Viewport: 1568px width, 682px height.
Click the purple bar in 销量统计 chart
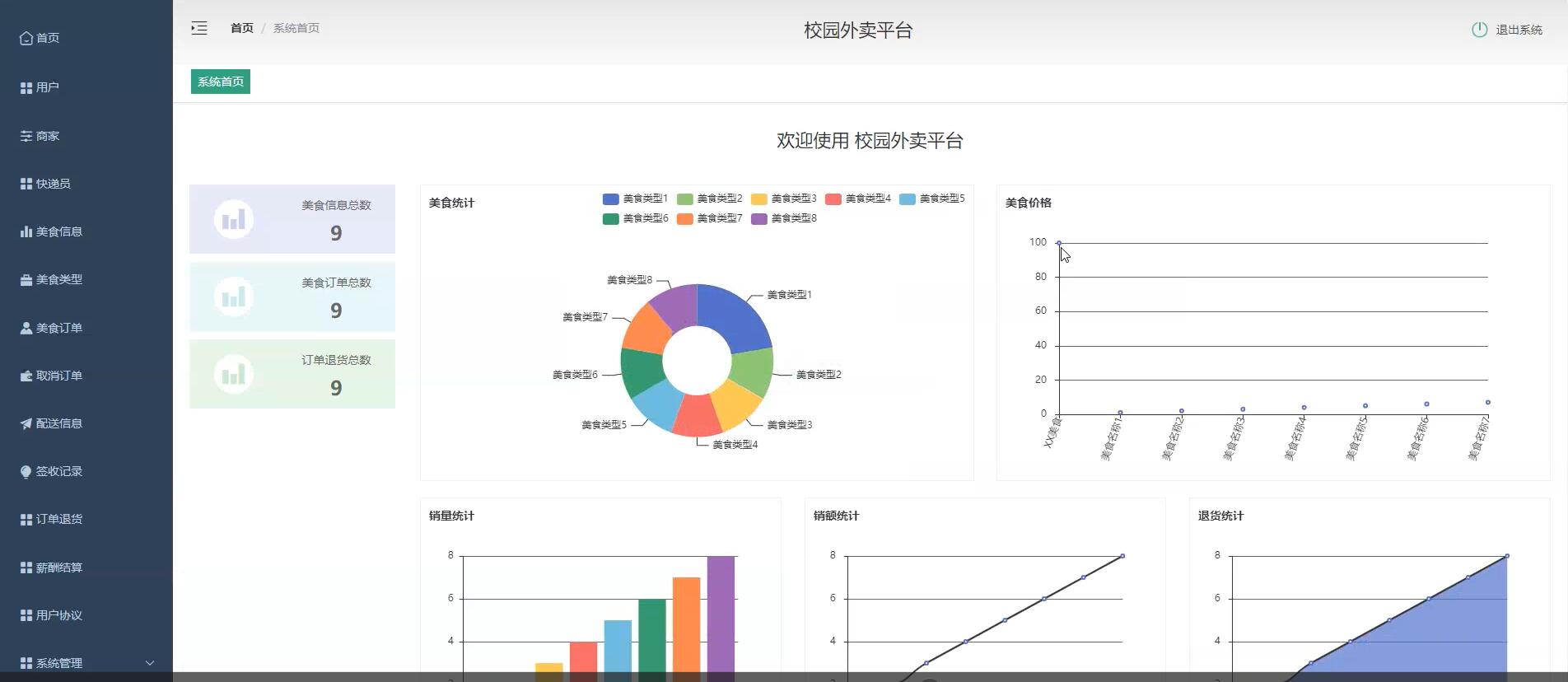click(x=721, y=614)
